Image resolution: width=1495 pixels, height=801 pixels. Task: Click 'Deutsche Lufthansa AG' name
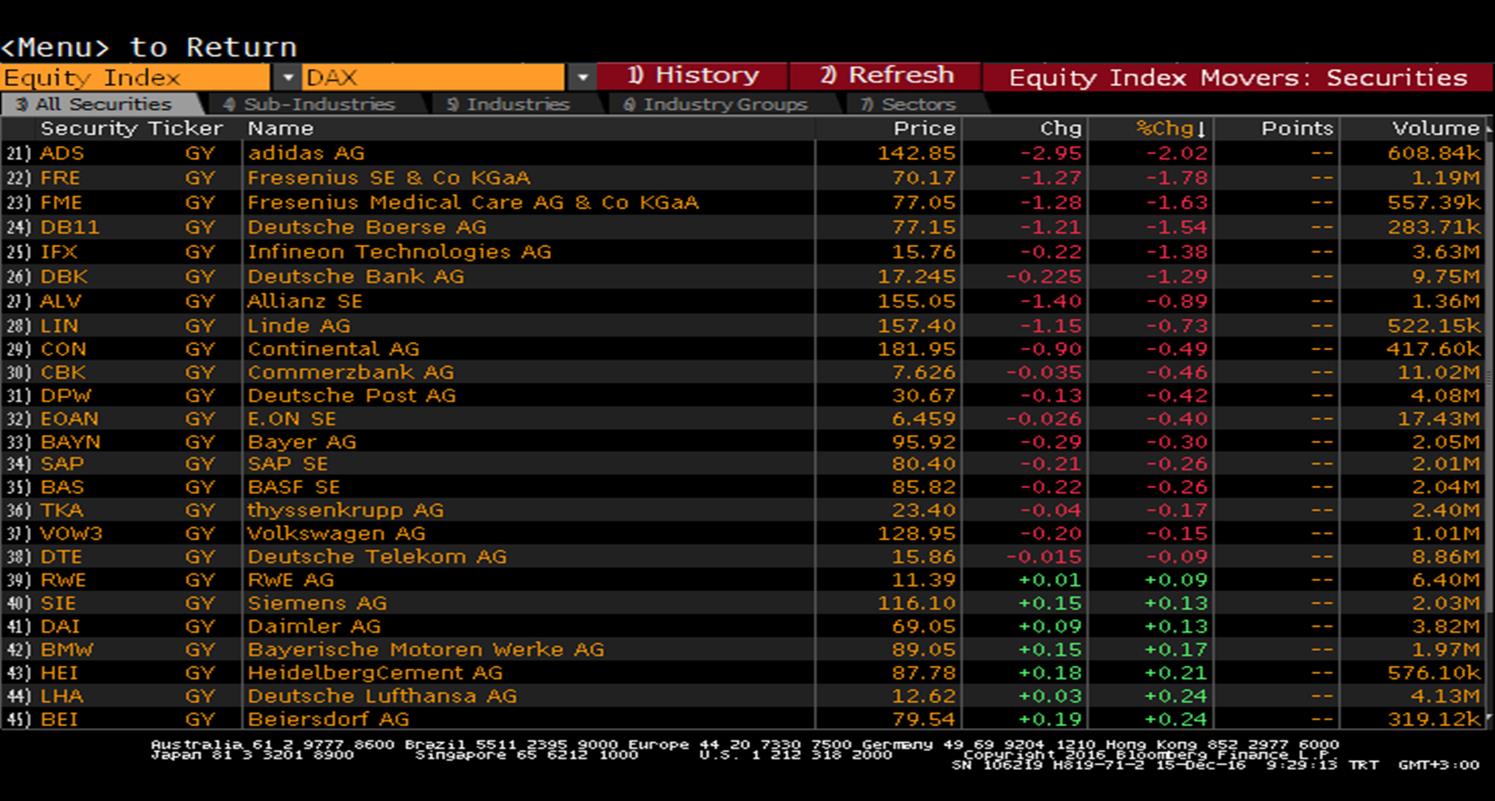coord(382,696)
